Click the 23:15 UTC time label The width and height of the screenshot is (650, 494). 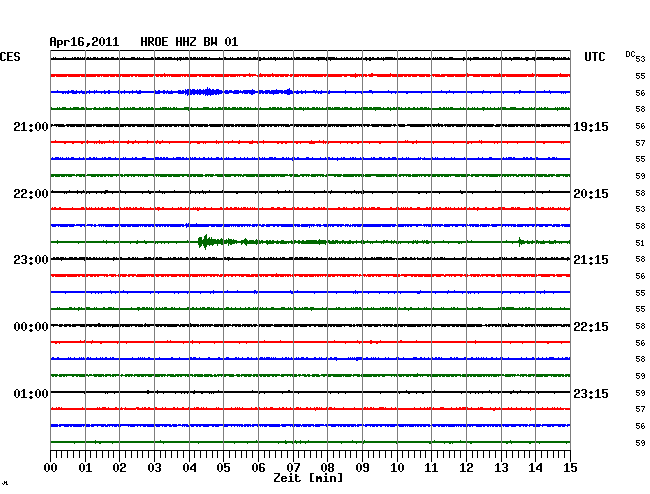coord(591,393)
